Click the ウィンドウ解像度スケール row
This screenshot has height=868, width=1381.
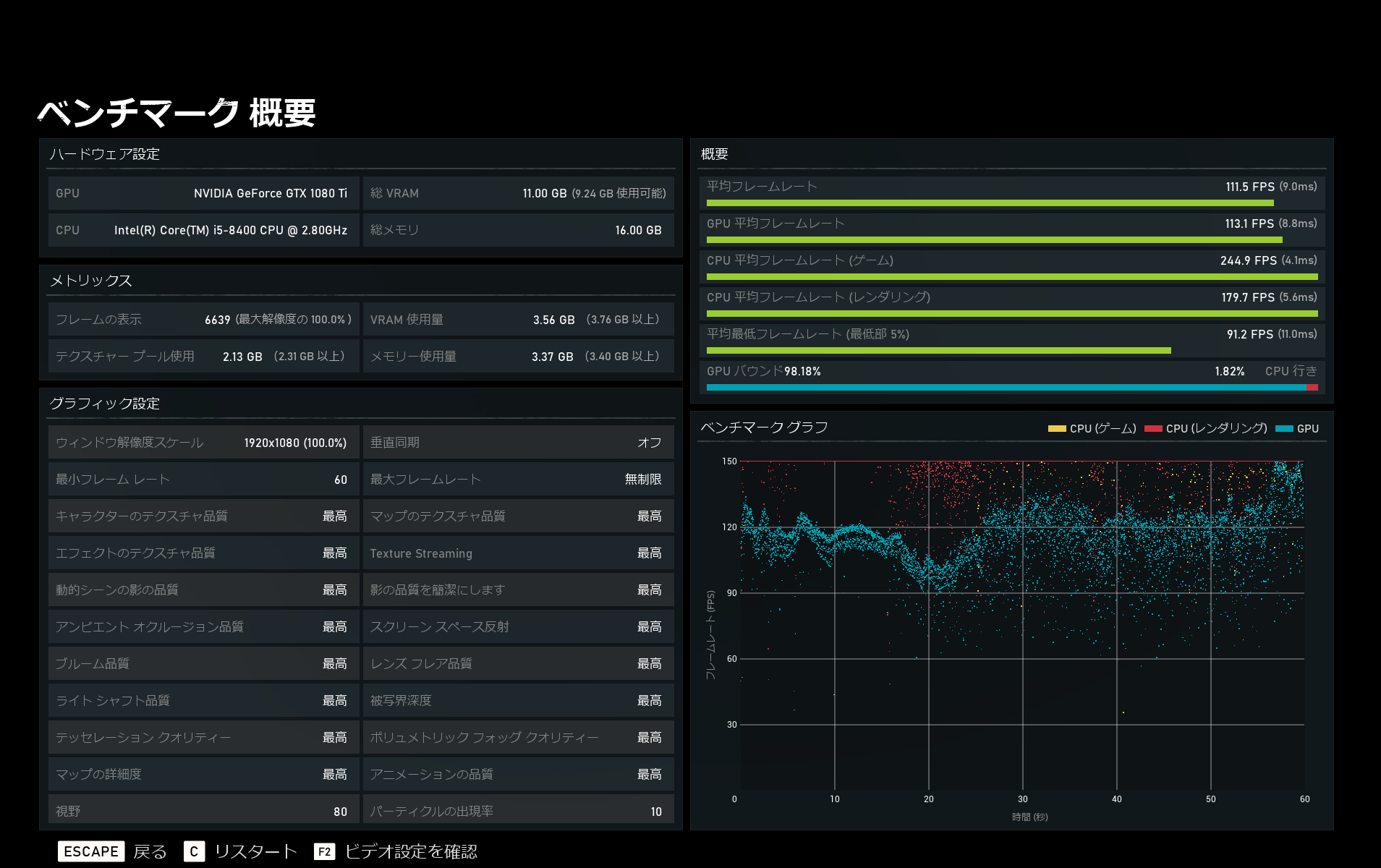click(203, 442)
